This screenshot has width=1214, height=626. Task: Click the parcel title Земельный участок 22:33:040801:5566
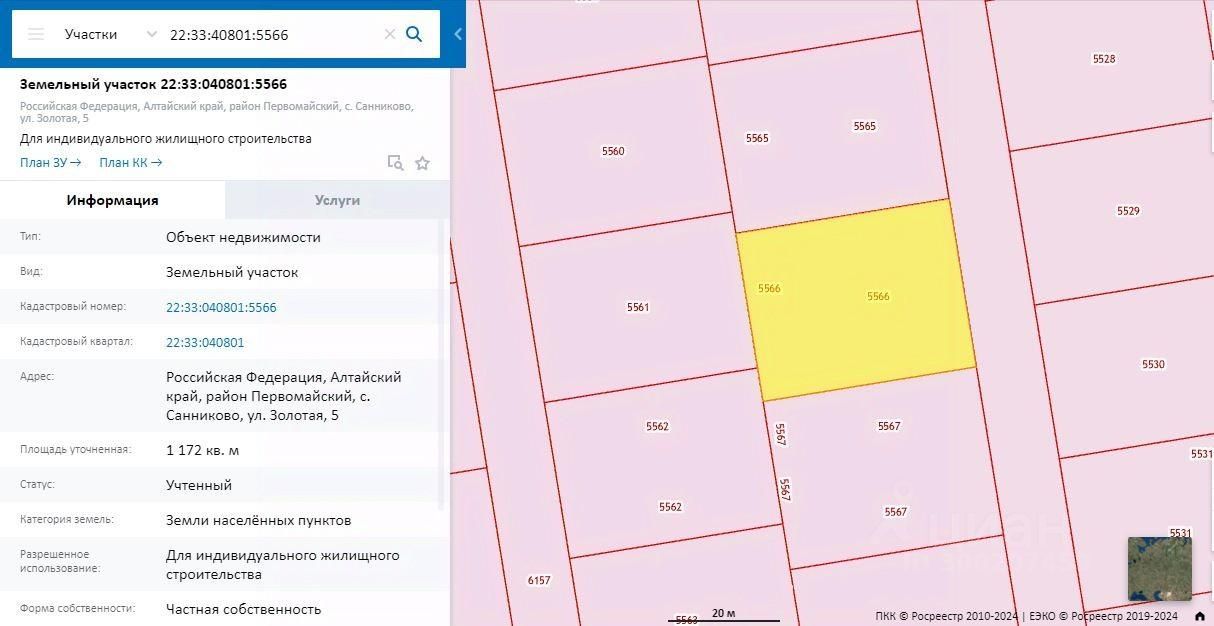pos(153,84)
